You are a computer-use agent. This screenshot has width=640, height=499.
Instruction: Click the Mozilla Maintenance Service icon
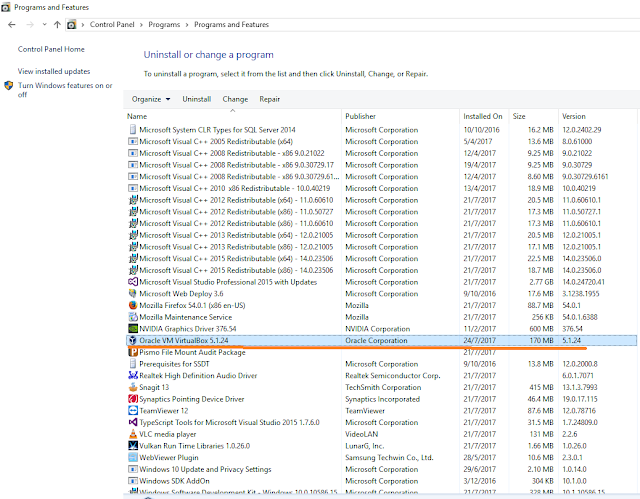[133, 317]
